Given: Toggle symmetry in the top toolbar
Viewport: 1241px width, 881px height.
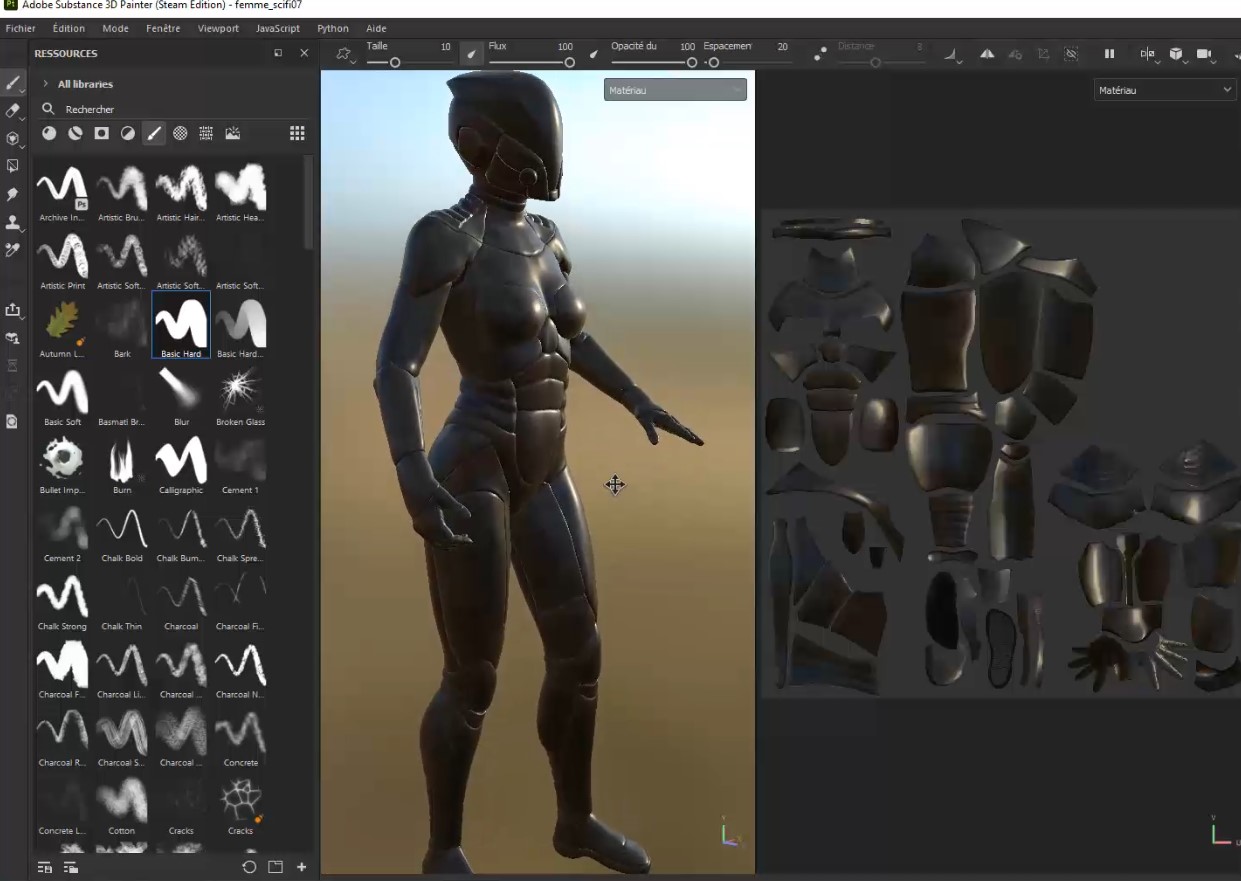Looking at the screenshot, I should pyautogui.click(x=987, y=54).
